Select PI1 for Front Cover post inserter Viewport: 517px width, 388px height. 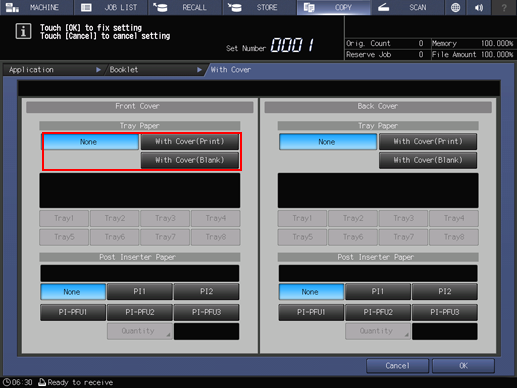point(140,292)
